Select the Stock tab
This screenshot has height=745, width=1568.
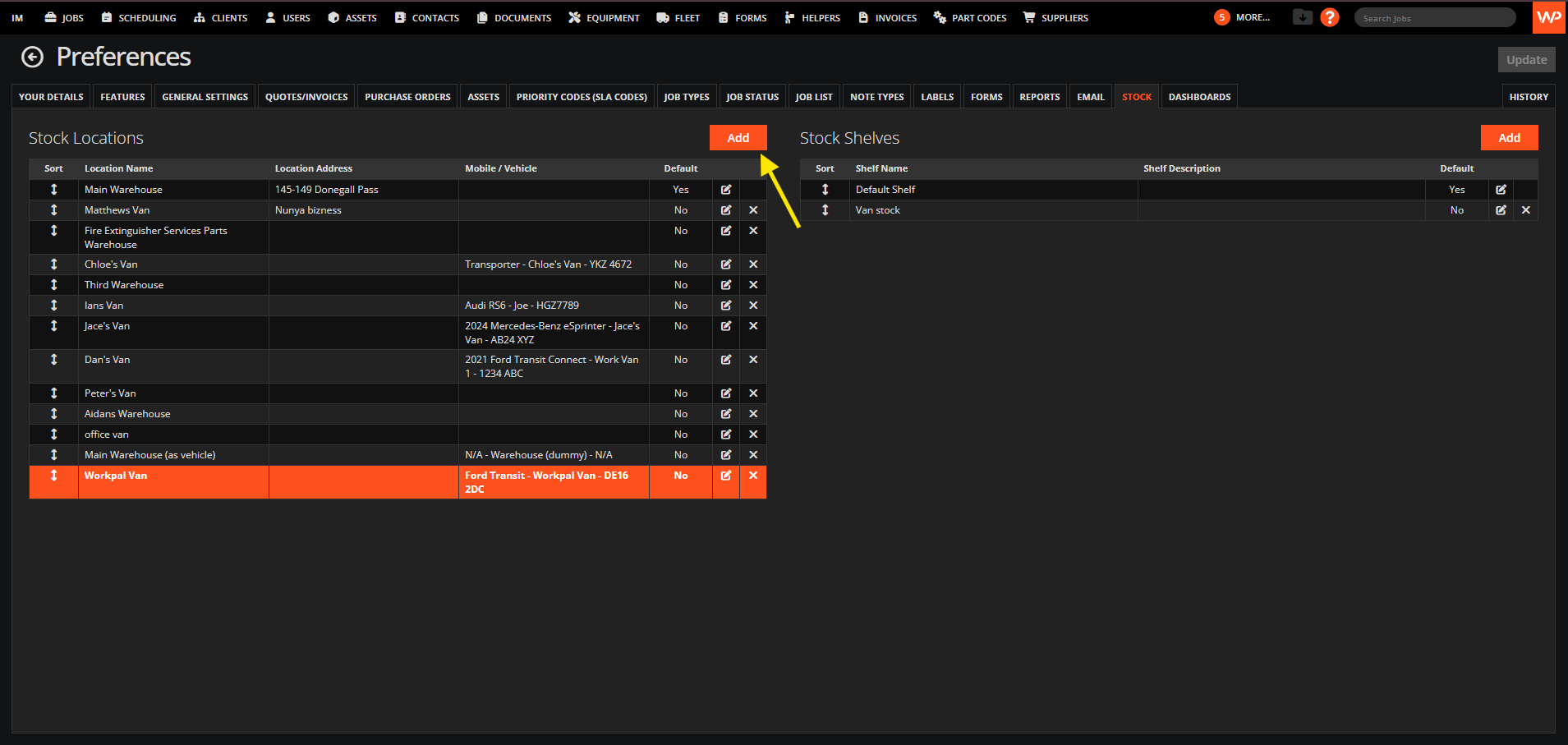click(x=1137, y=97)
